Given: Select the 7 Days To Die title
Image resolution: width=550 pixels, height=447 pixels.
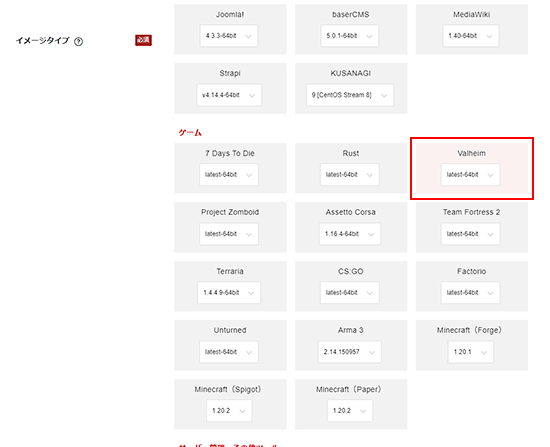Looking at the screenshot, I should pos(230,153).
